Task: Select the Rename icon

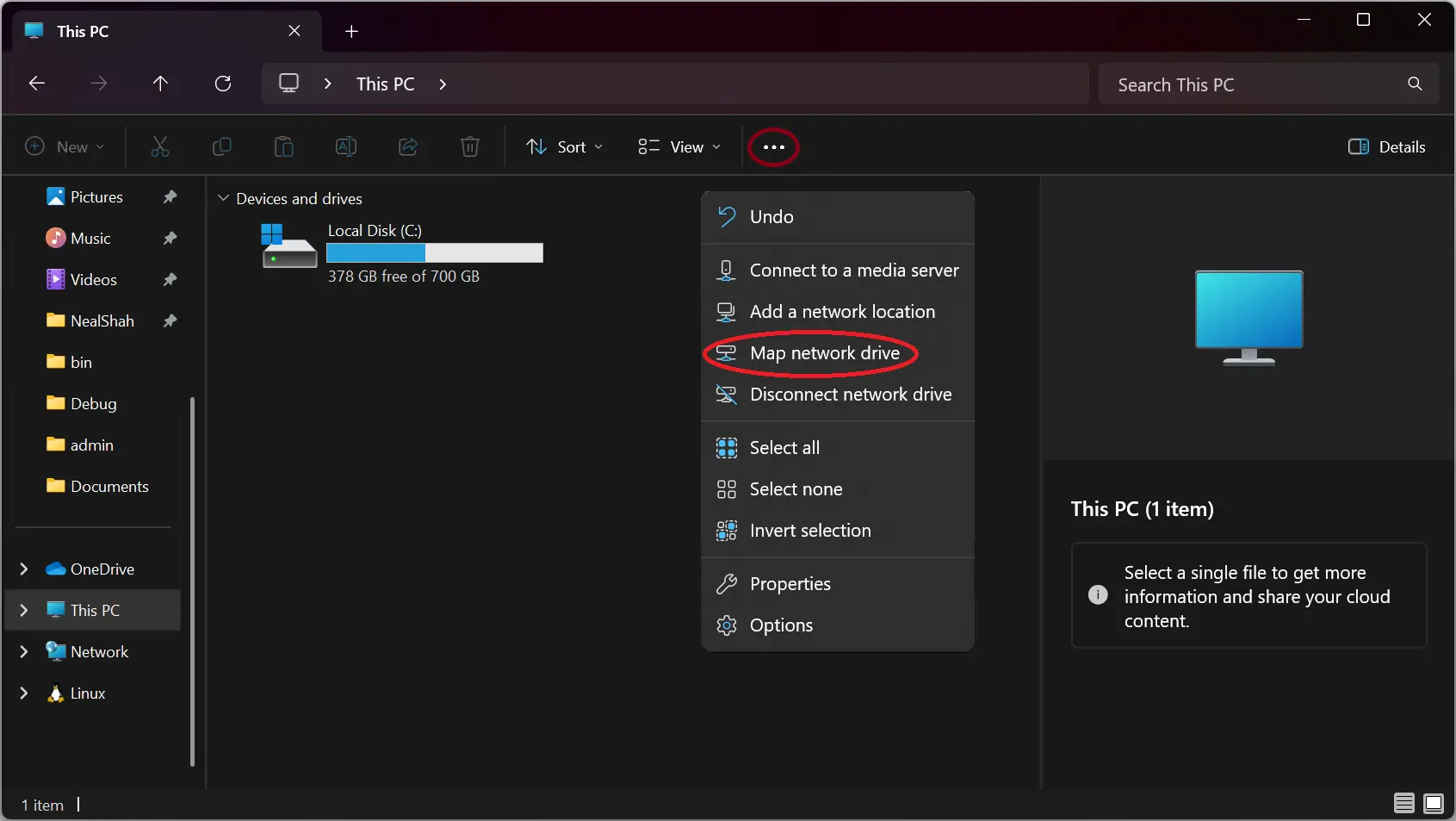Action: tap(346, 146)
